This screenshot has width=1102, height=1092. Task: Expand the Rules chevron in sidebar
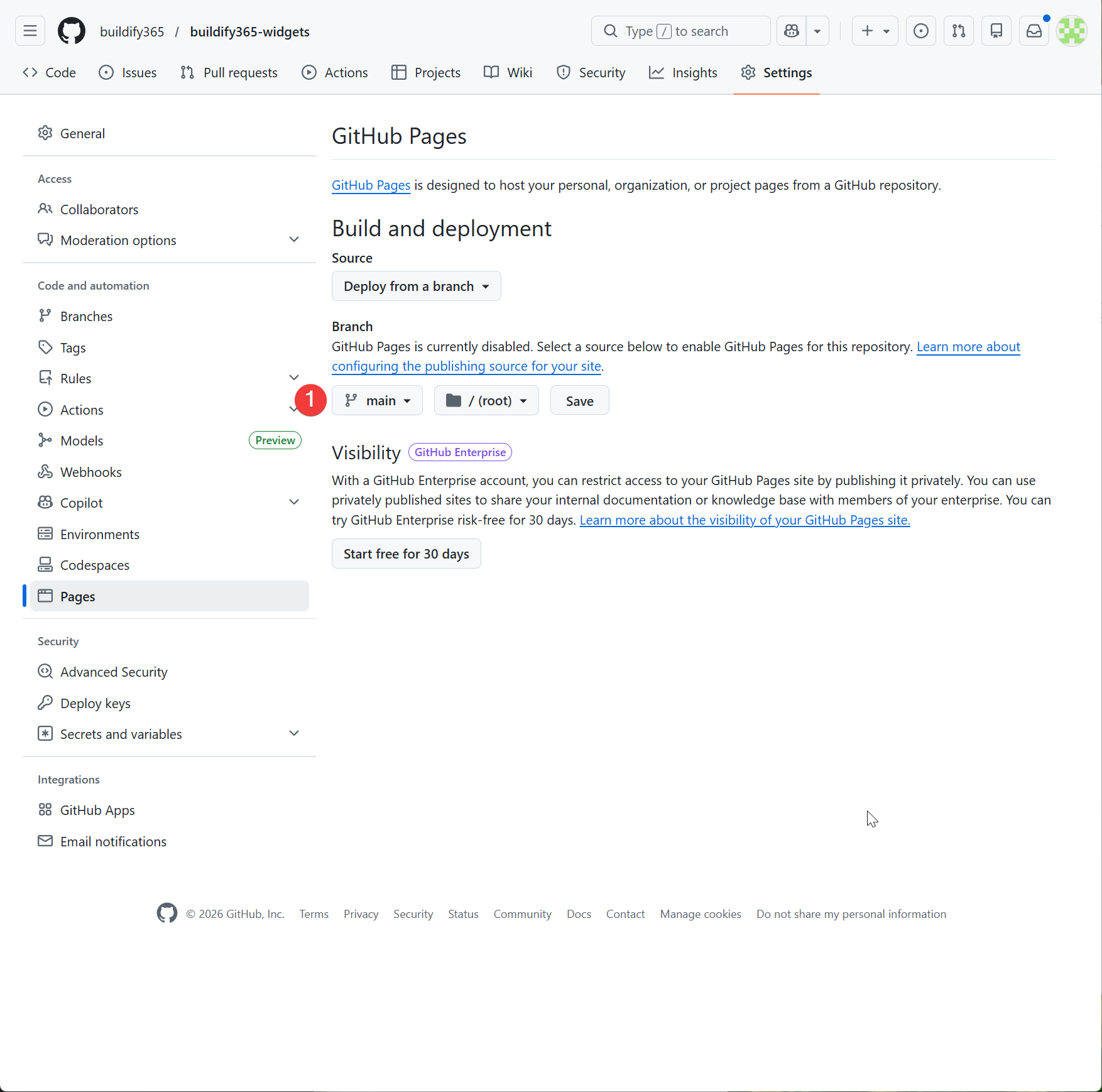[x=294, y=378]
